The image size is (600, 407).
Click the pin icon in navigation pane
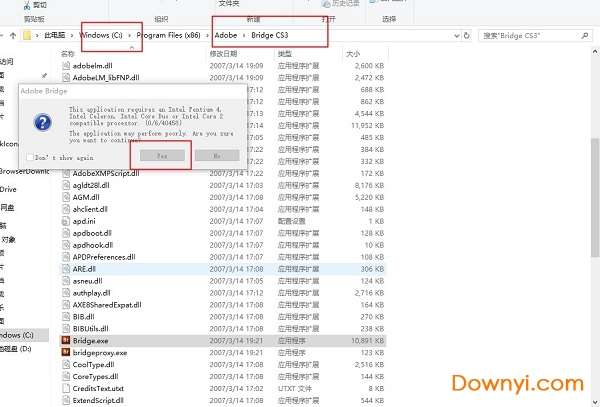pos(44,76)
